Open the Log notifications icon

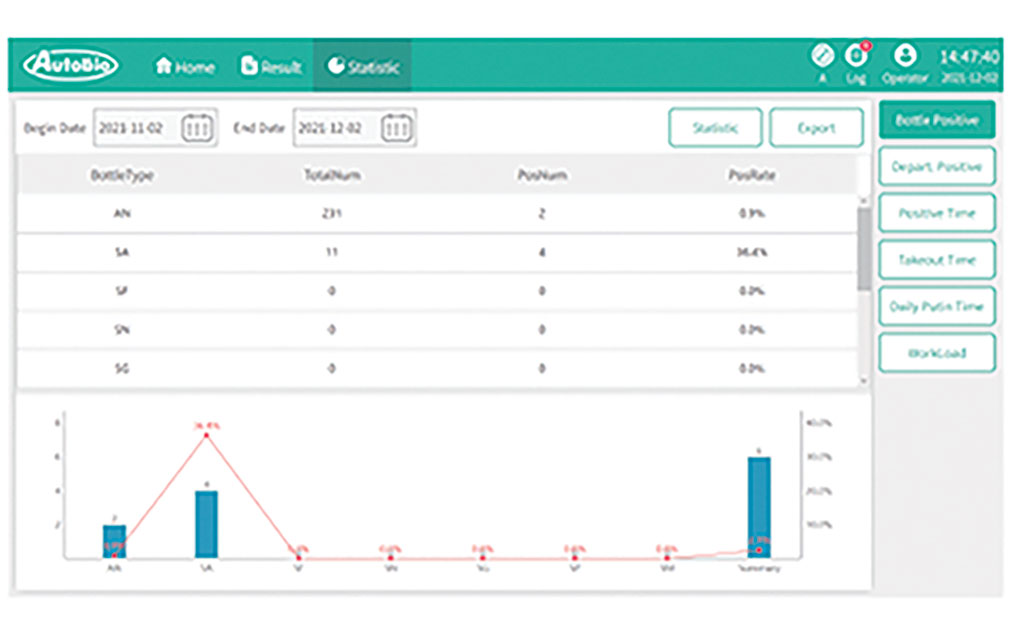click(856, 56)
